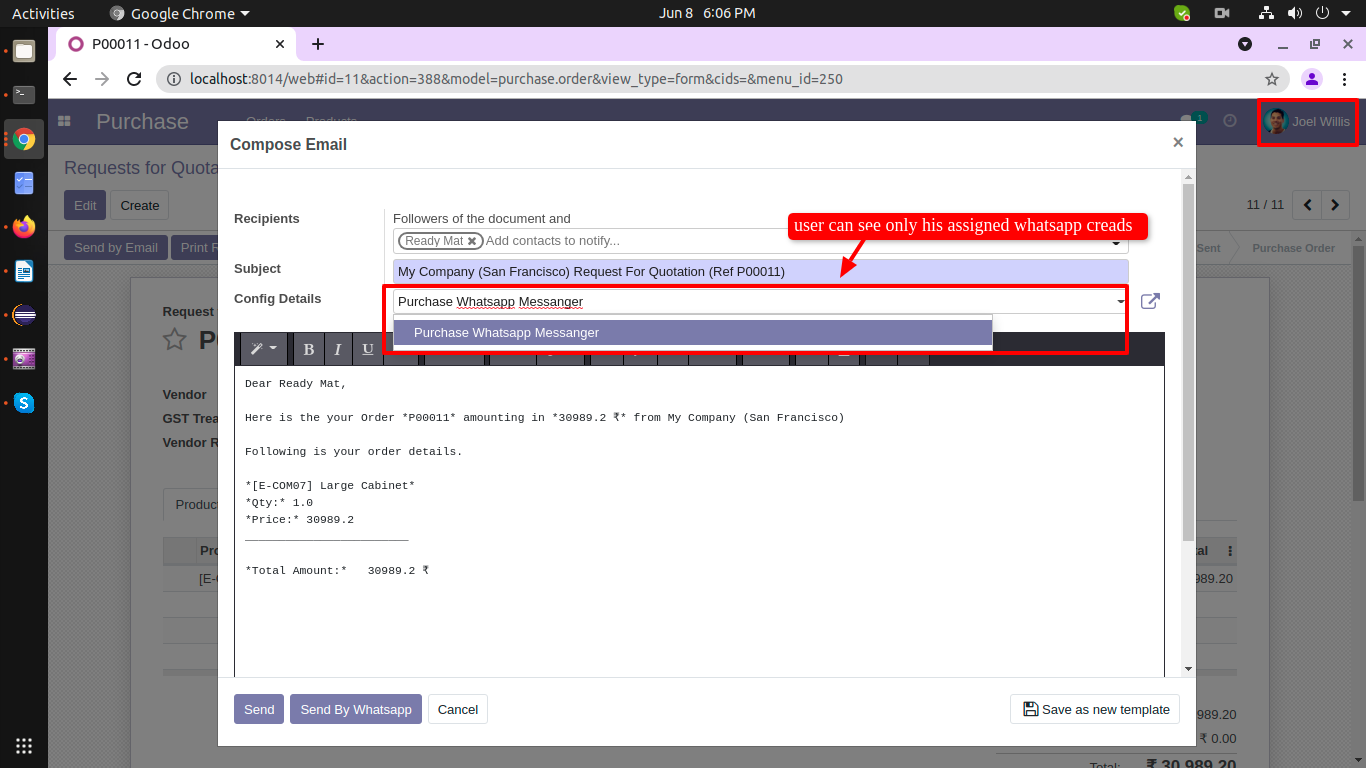Show all applications grid
This screenshot has height=768, width=1366.
tap(24, 745)
